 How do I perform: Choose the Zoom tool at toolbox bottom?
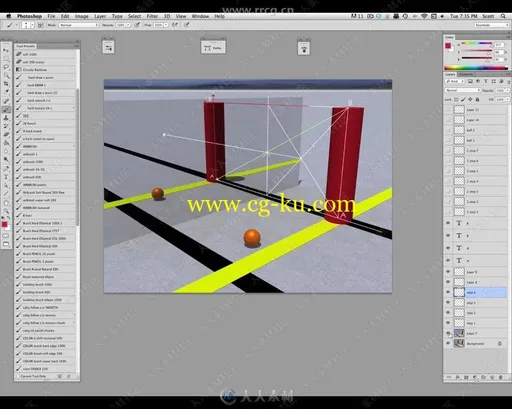point(6,211)
